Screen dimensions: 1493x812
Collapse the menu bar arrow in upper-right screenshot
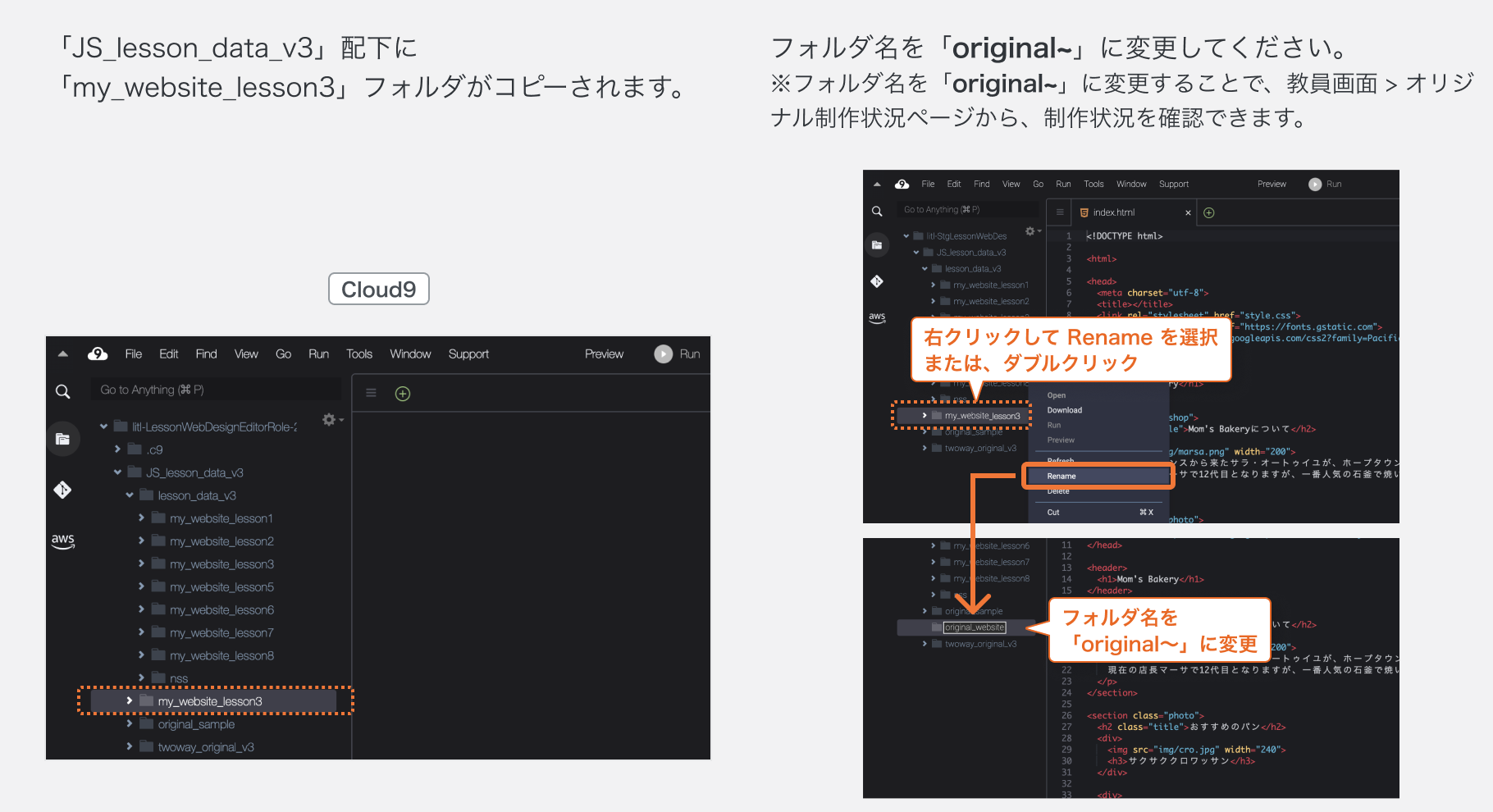pyautogui.click(x=877, y=185)
